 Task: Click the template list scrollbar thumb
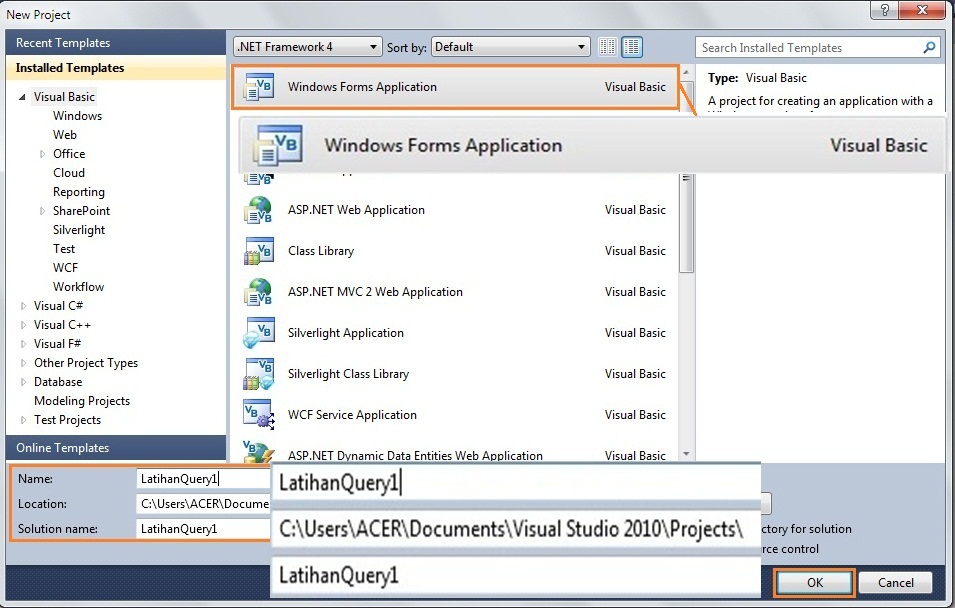point(686,223)
